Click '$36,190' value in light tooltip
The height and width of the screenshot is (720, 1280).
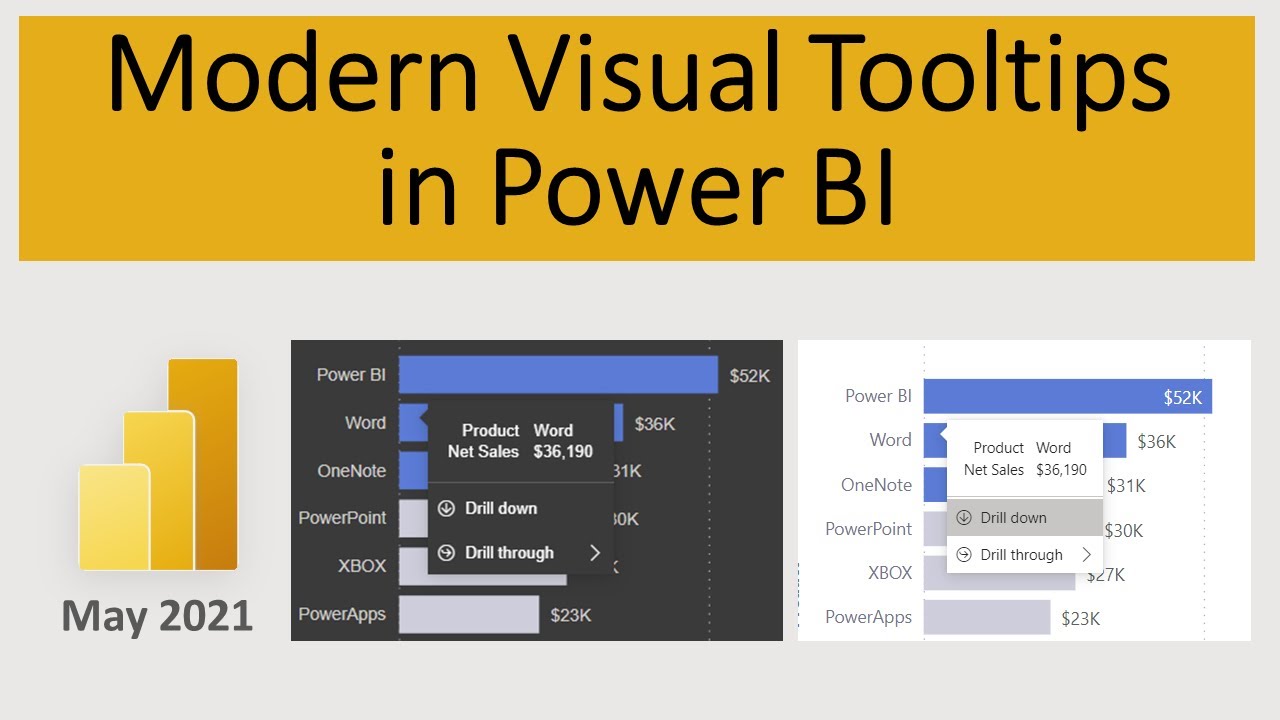click(1061, 470)
